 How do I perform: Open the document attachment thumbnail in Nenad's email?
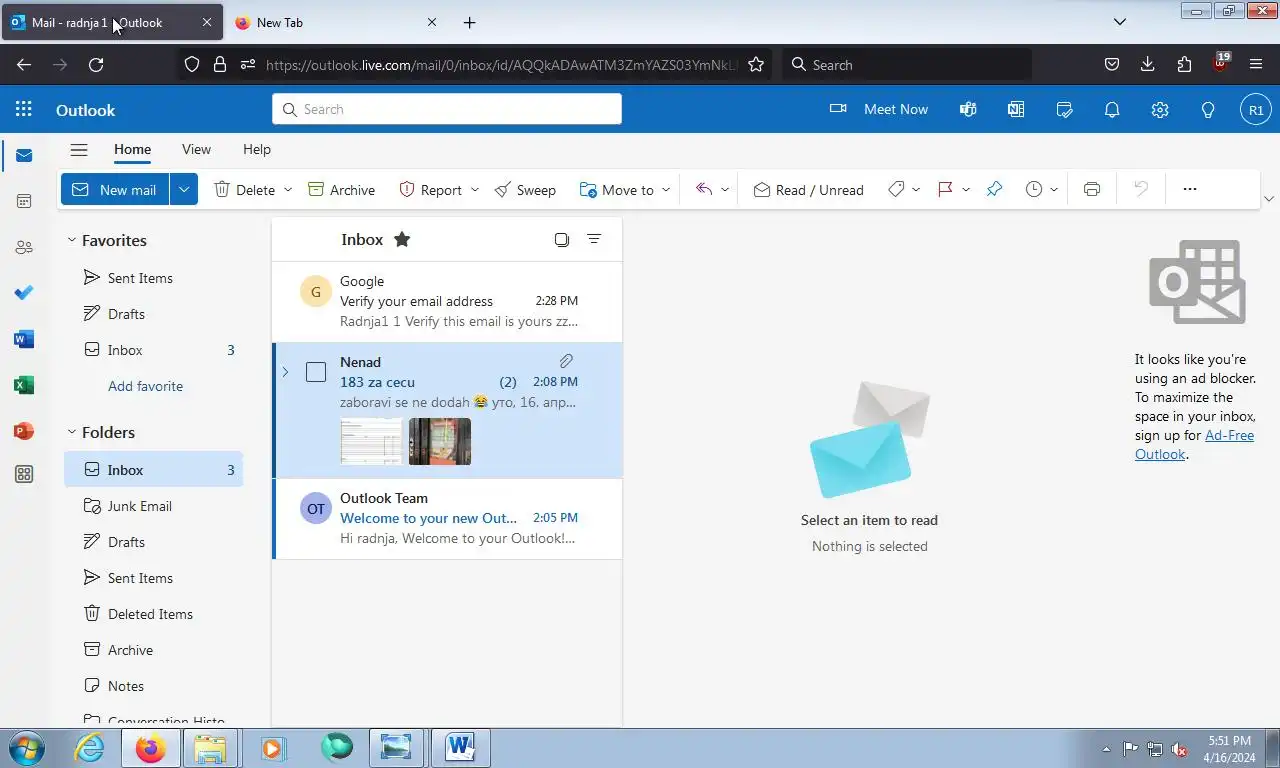pyautogui.click(x=371, y=441)
